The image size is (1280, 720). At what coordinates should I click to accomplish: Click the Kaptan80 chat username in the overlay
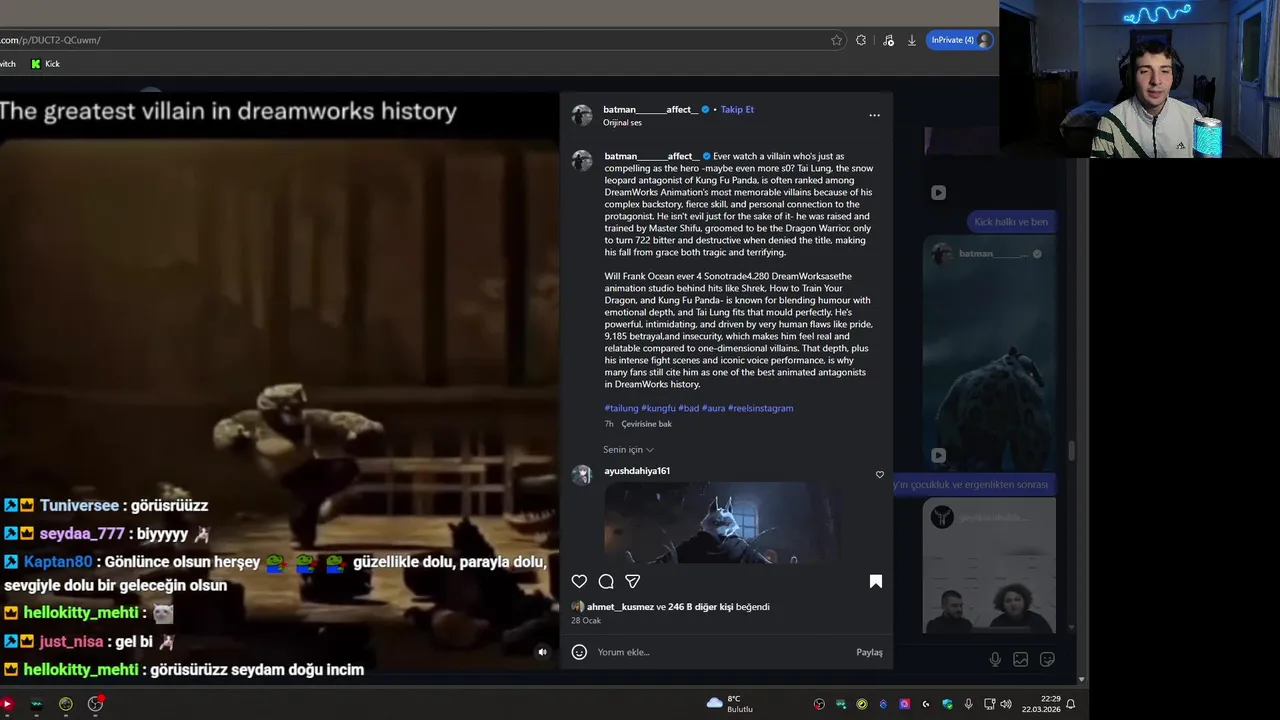pyautogui.click(x=58, y=562)
